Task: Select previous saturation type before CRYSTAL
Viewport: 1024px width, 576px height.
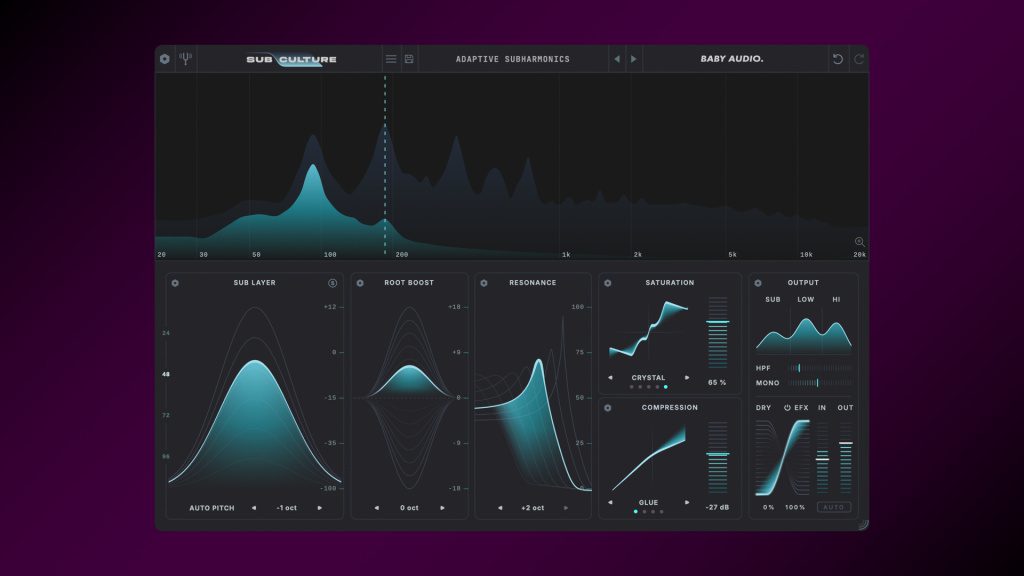Action: [x=611, y=377]
